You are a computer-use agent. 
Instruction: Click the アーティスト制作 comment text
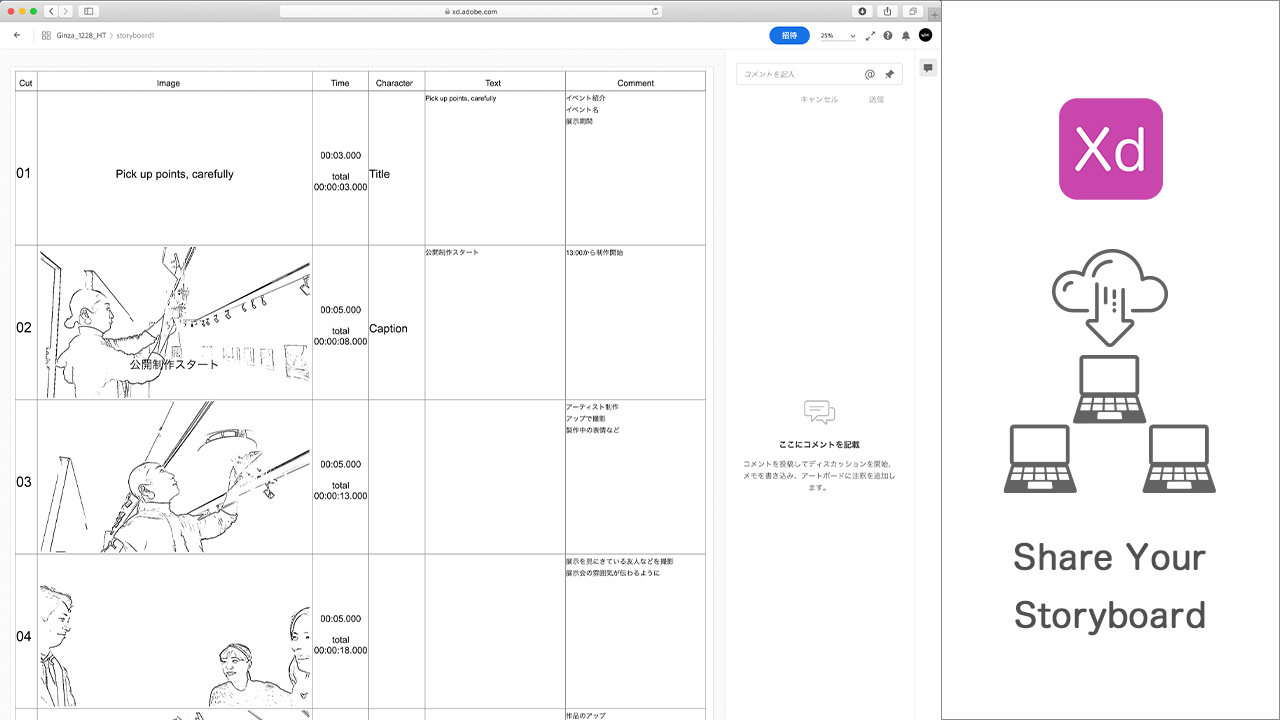click(x=592, y=407)
